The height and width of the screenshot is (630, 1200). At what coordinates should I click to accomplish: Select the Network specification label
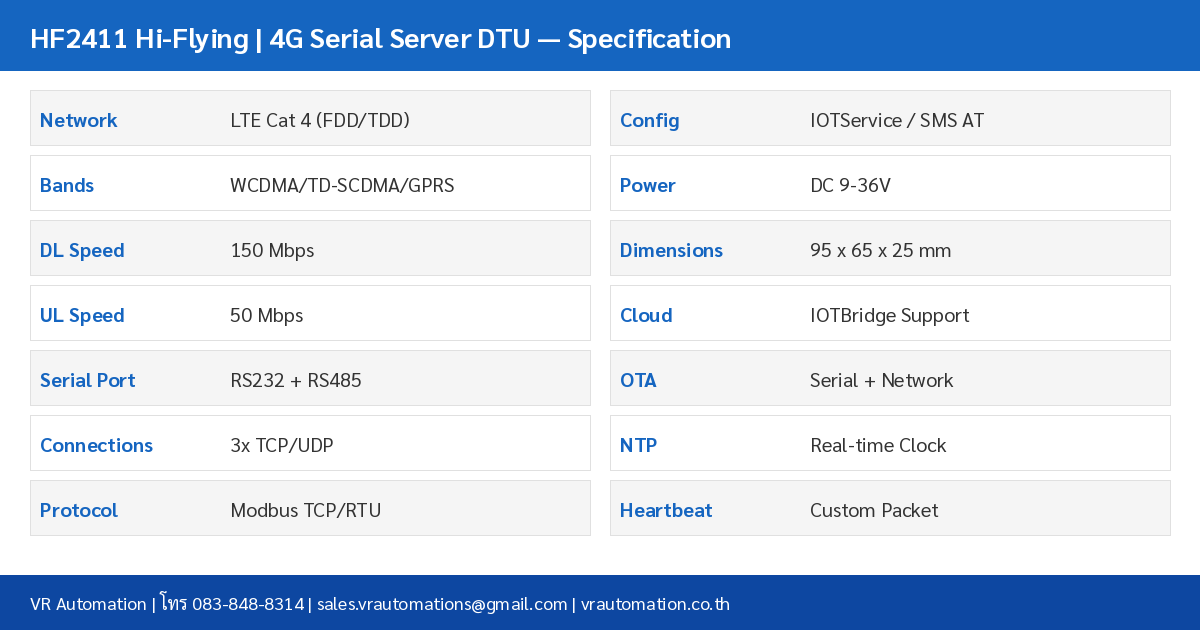coord(78,120)
